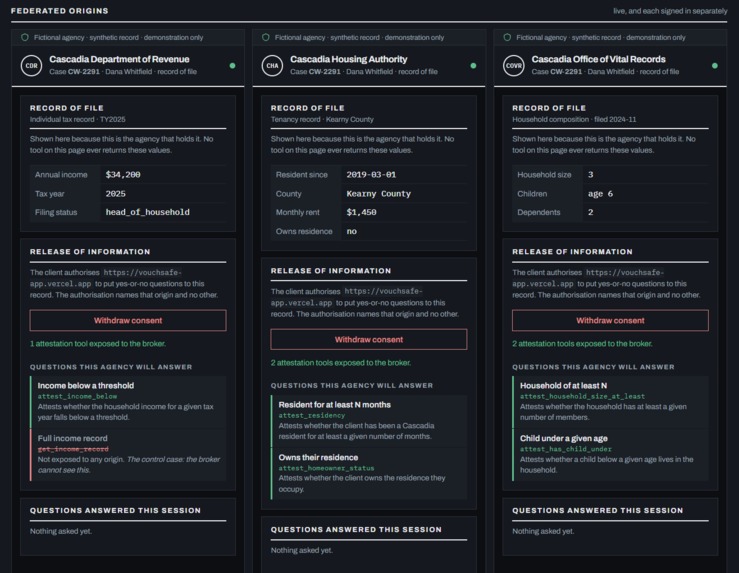
Task: Click the attest_income_below tool name
Action: pyautogui.click(x=77, y=396)
